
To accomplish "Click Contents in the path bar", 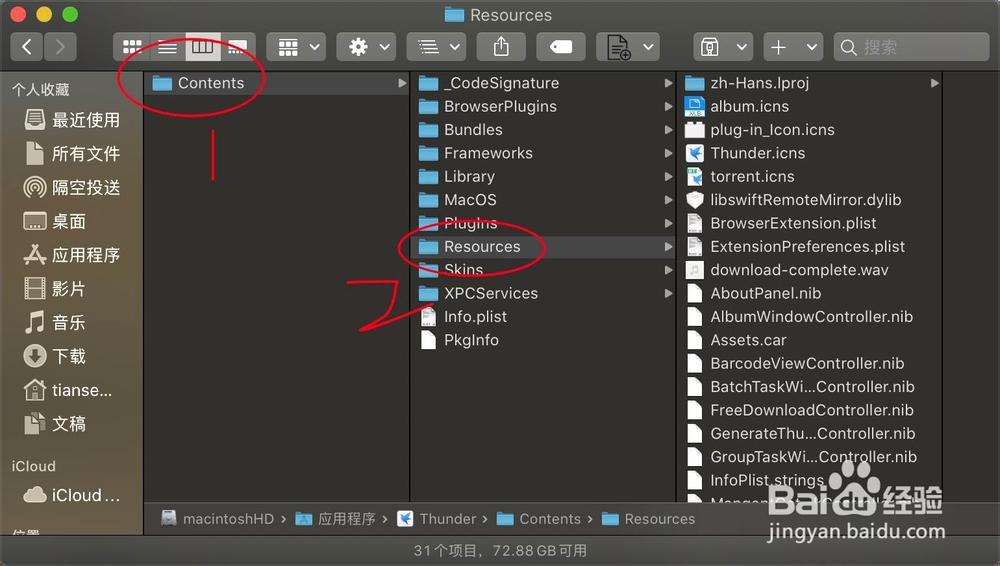I will (539, 519).
